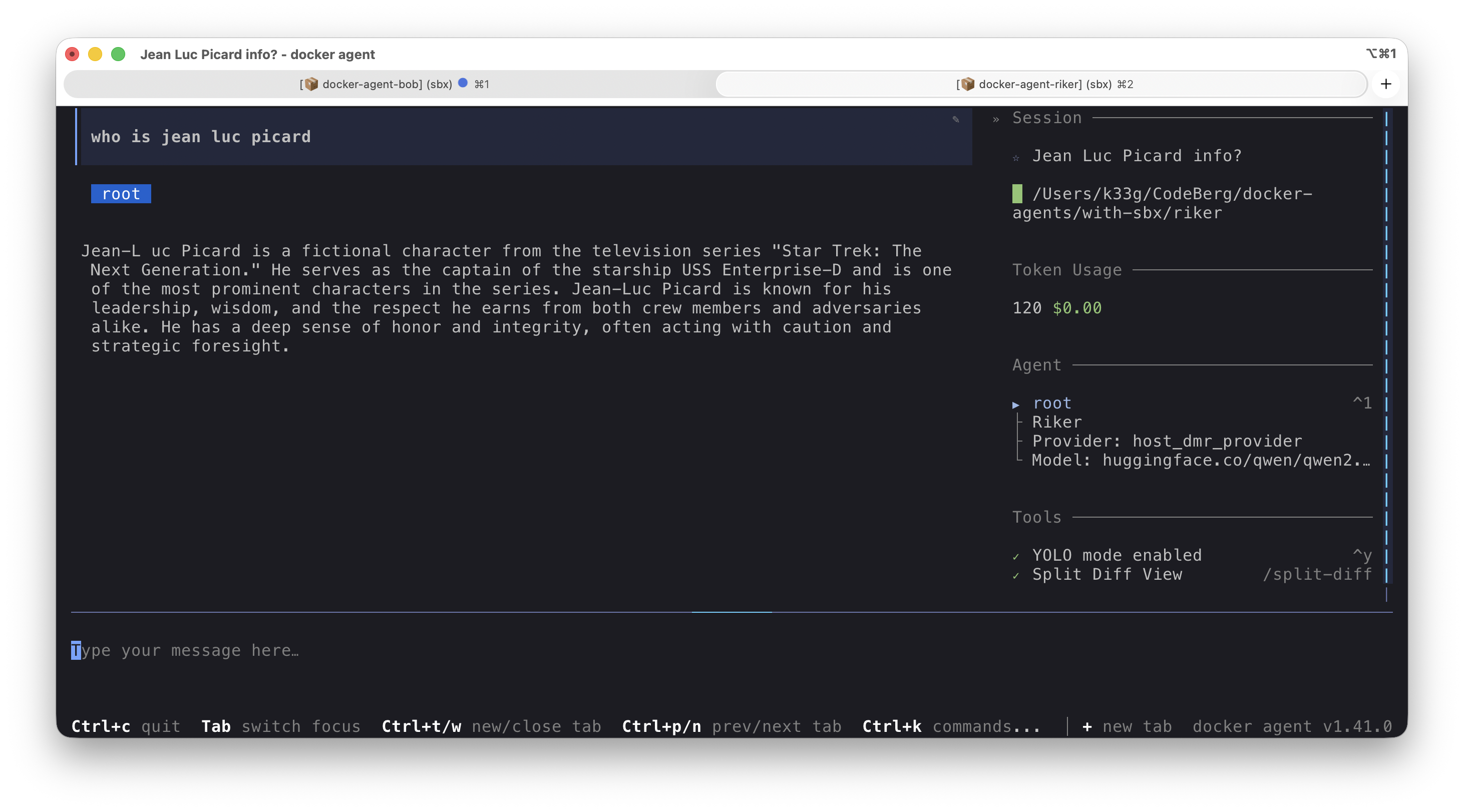Open Ctrl+k commands menu in footer
1464x812 pixels.
pos(951,726)
